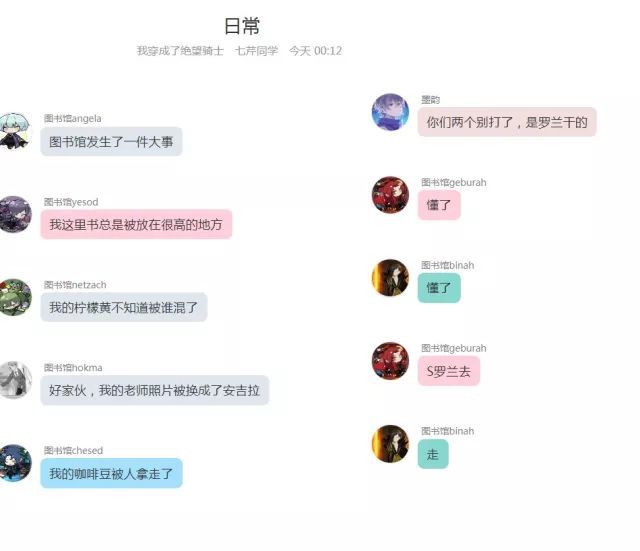Click geburah's avatar beside first 懂了
Screen dimensions: 640x551
390,195
